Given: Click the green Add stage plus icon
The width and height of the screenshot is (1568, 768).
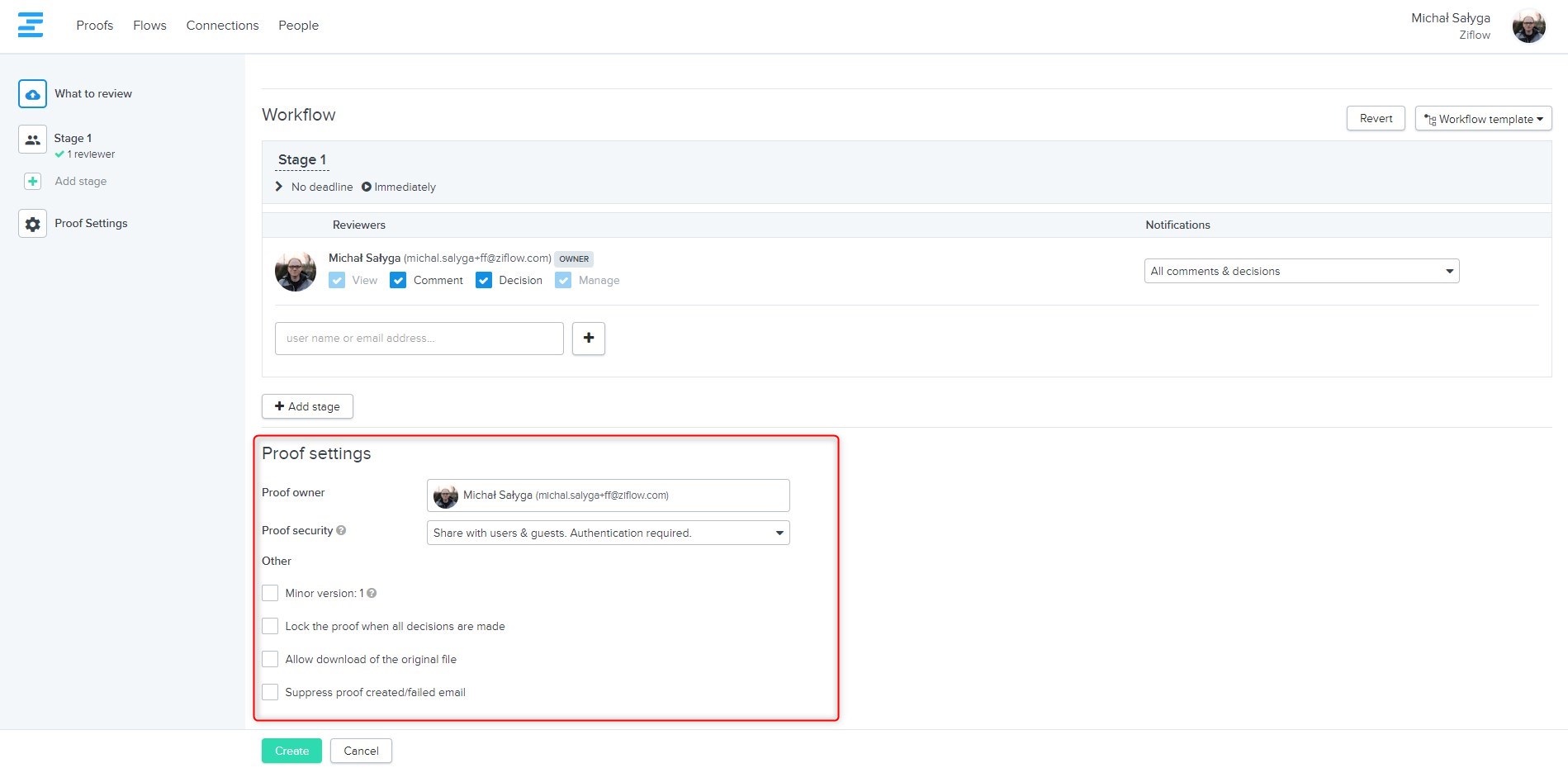Looking at the screenshot, I should (32, 182).
